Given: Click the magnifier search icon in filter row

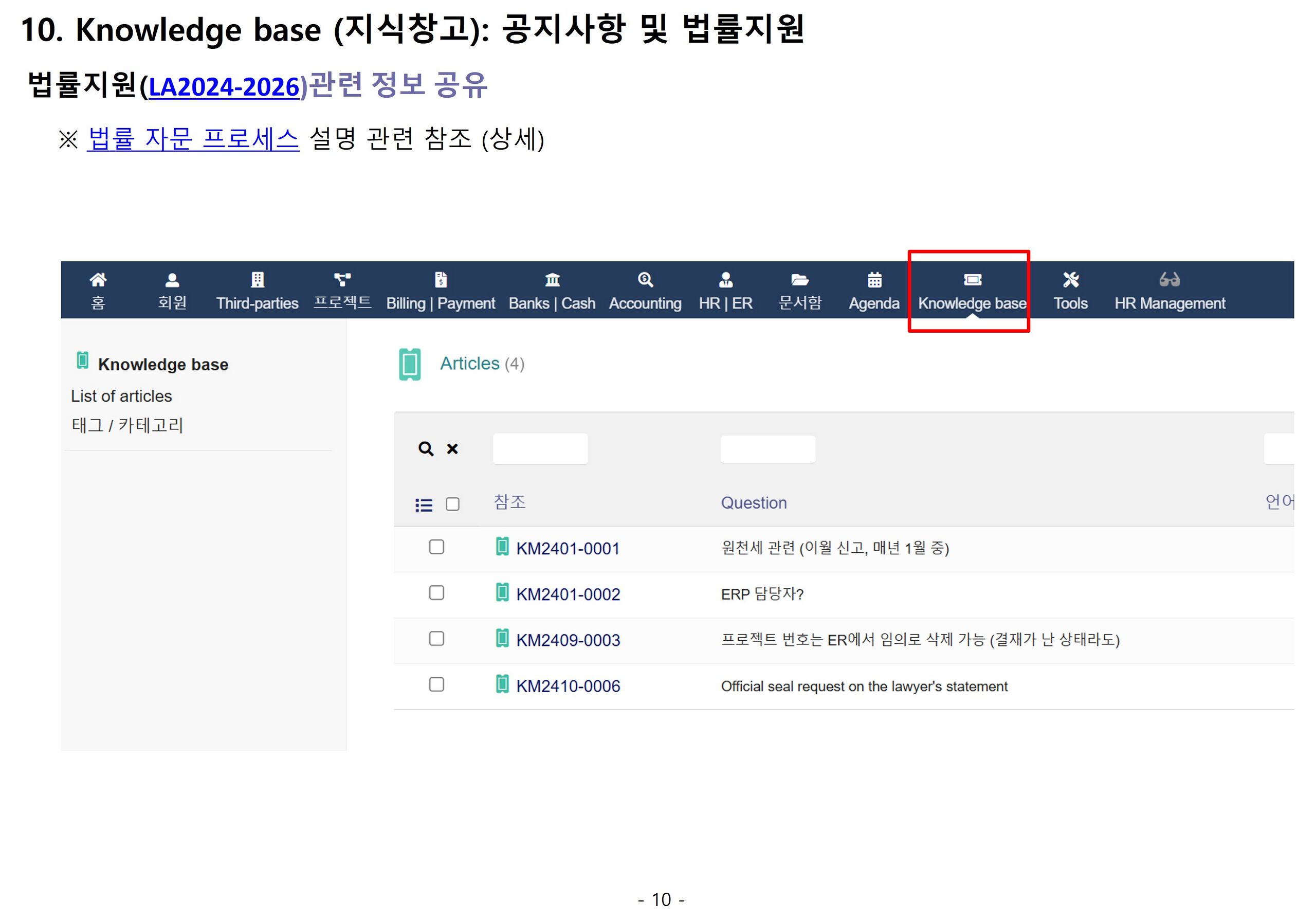Looking at the screenshot, I should pos(425,449).
